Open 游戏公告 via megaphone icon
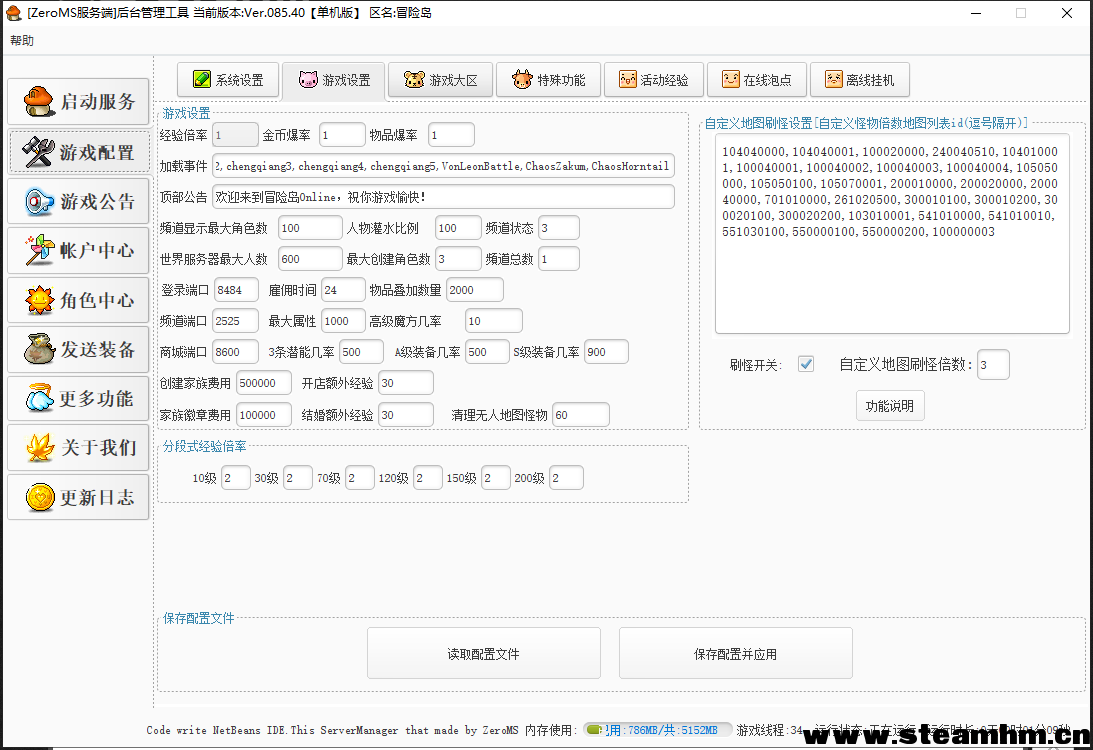Viewport: 1093px width, 750px height. [x=38, y=202]
